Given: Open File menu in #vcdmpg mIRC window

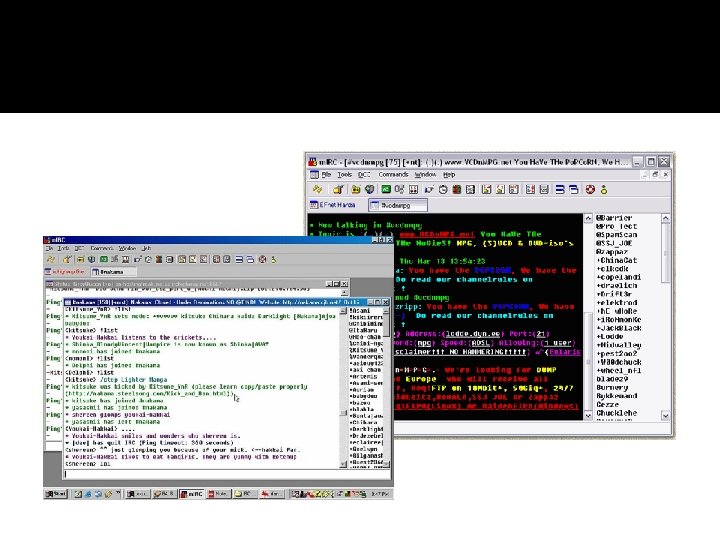Looking at the screenshot, I should [326, 174].
